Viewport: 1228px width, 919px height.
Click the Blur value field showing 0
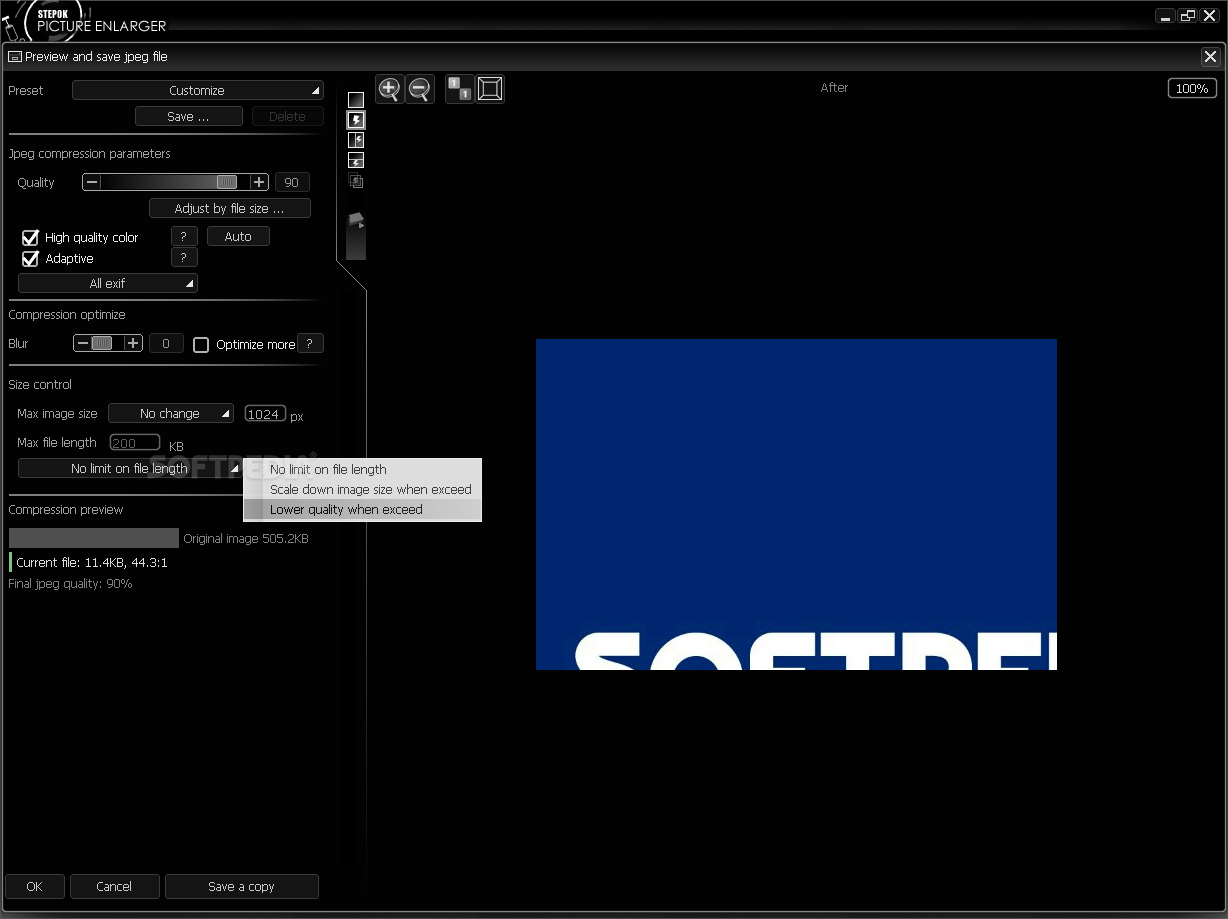coord(166,343)
